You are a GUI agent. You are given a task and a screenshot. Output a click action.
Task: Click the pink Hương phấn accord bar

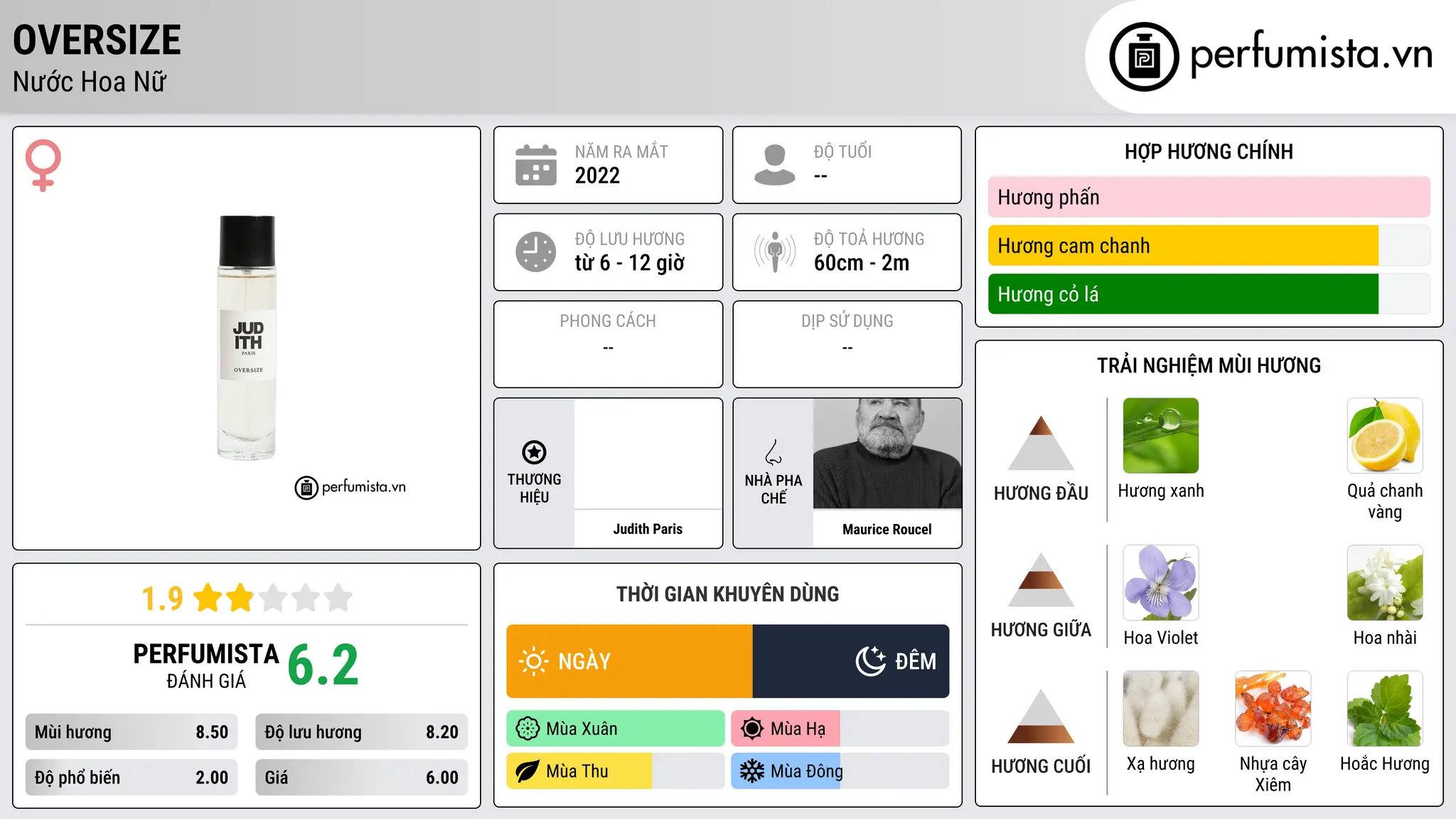(1209, 197)
